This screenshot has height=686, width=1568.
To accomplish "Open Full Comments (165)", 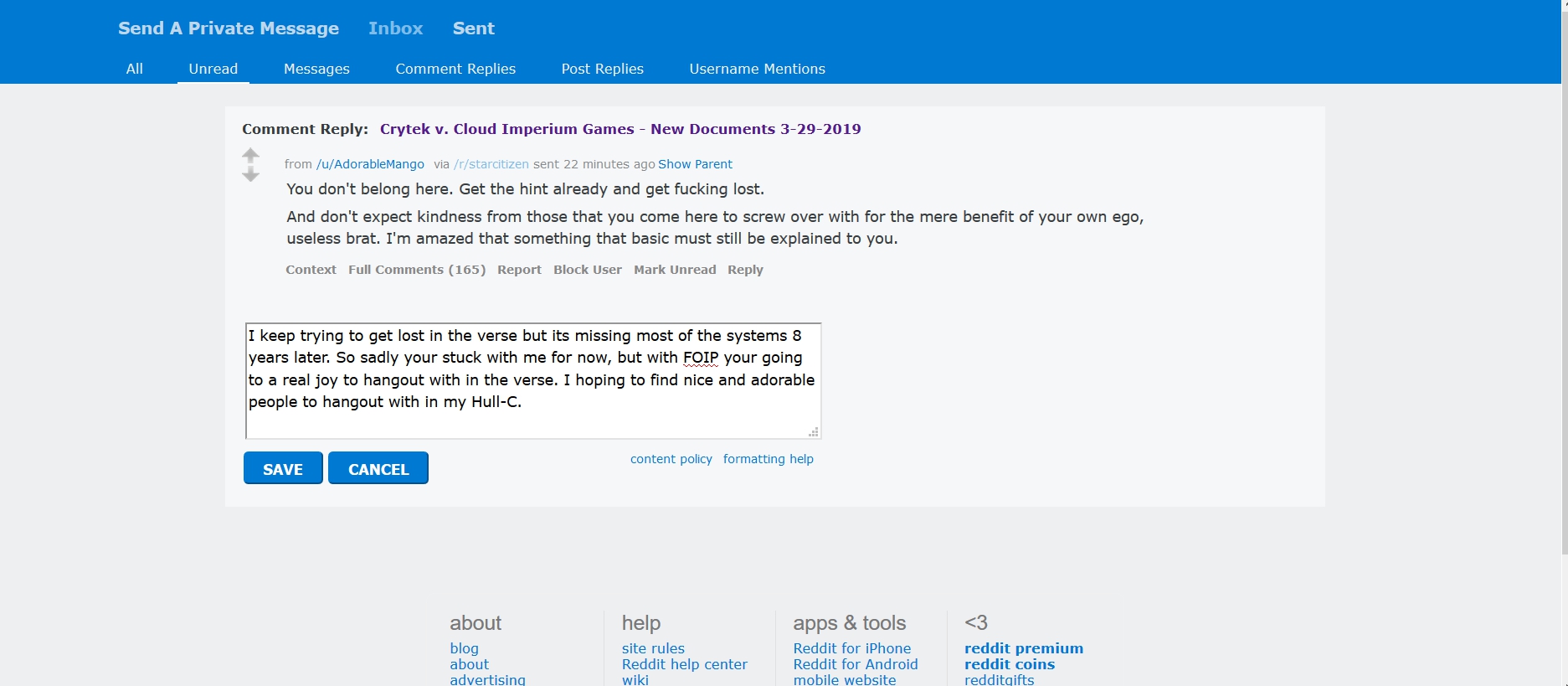I will coord(417,270).
